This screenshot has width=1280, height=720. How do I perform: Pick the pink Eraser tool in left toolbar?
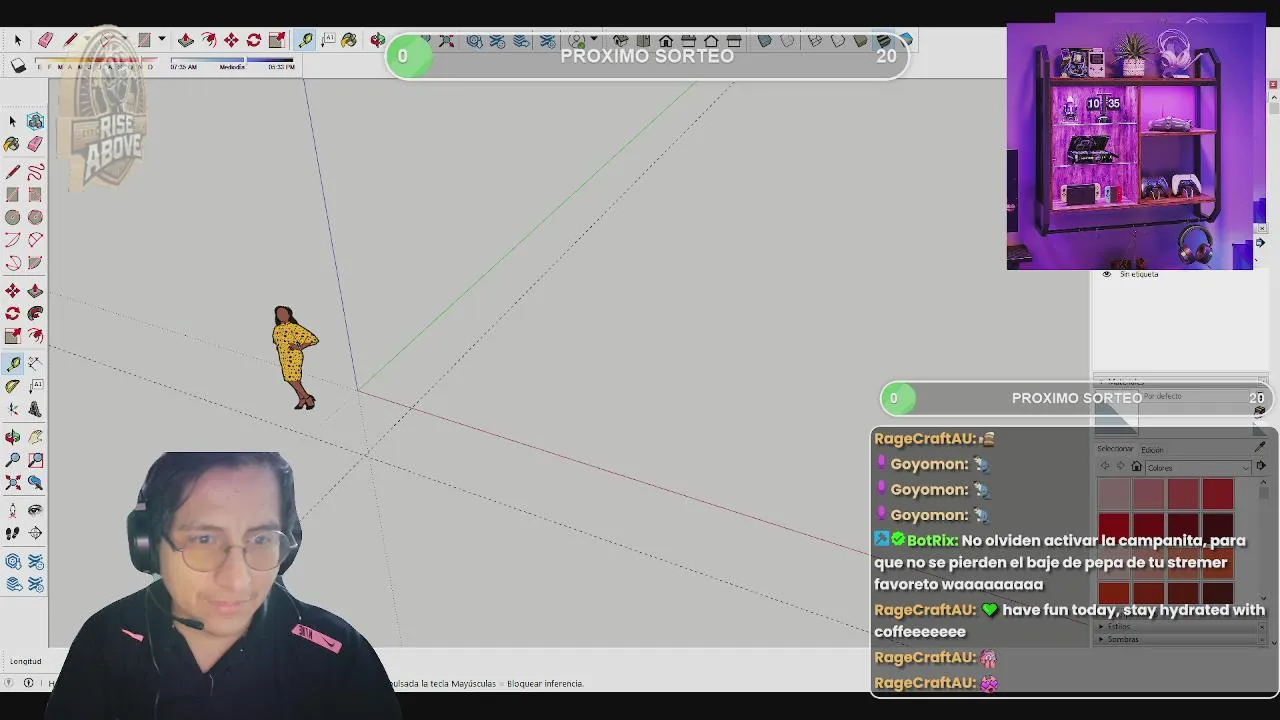pos(35,144)
